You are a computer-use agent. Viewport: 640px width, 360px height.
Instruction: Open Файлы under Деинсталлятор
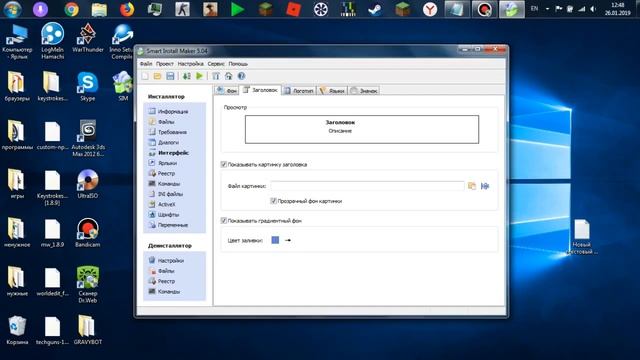[162, 271]
